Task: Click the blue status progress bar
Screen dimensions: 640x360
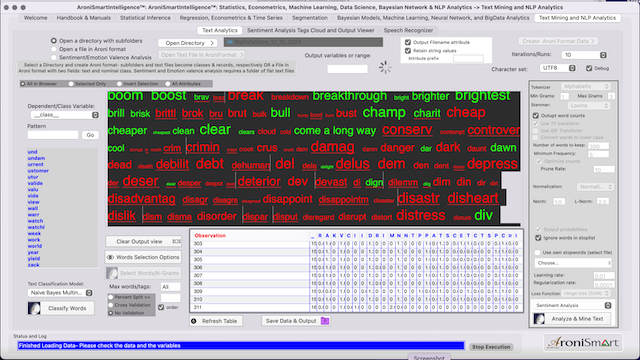Action: (x=241, y=346)
